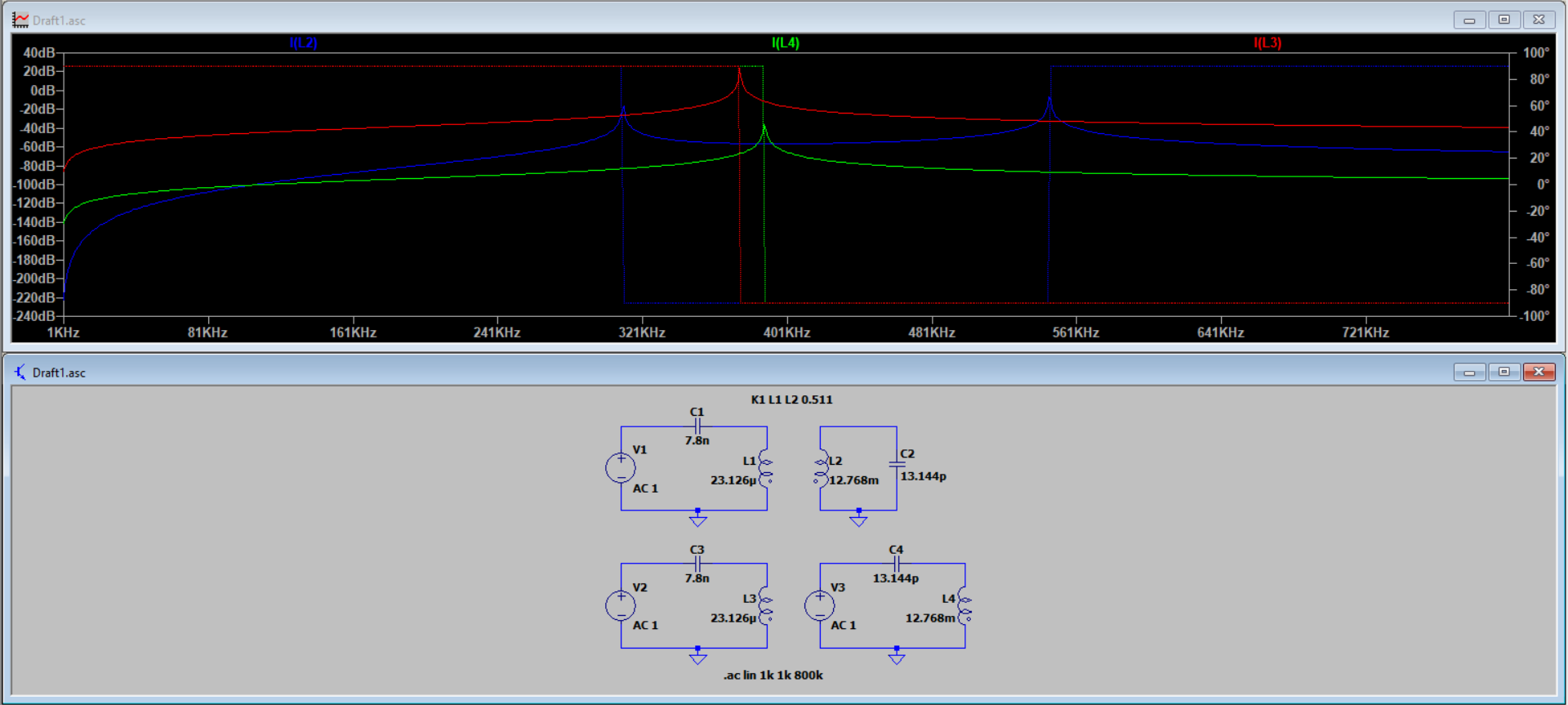Screen dimensions: 1568x705
Task: Close the schematic Draft1.asc window
Action: 1539,373
